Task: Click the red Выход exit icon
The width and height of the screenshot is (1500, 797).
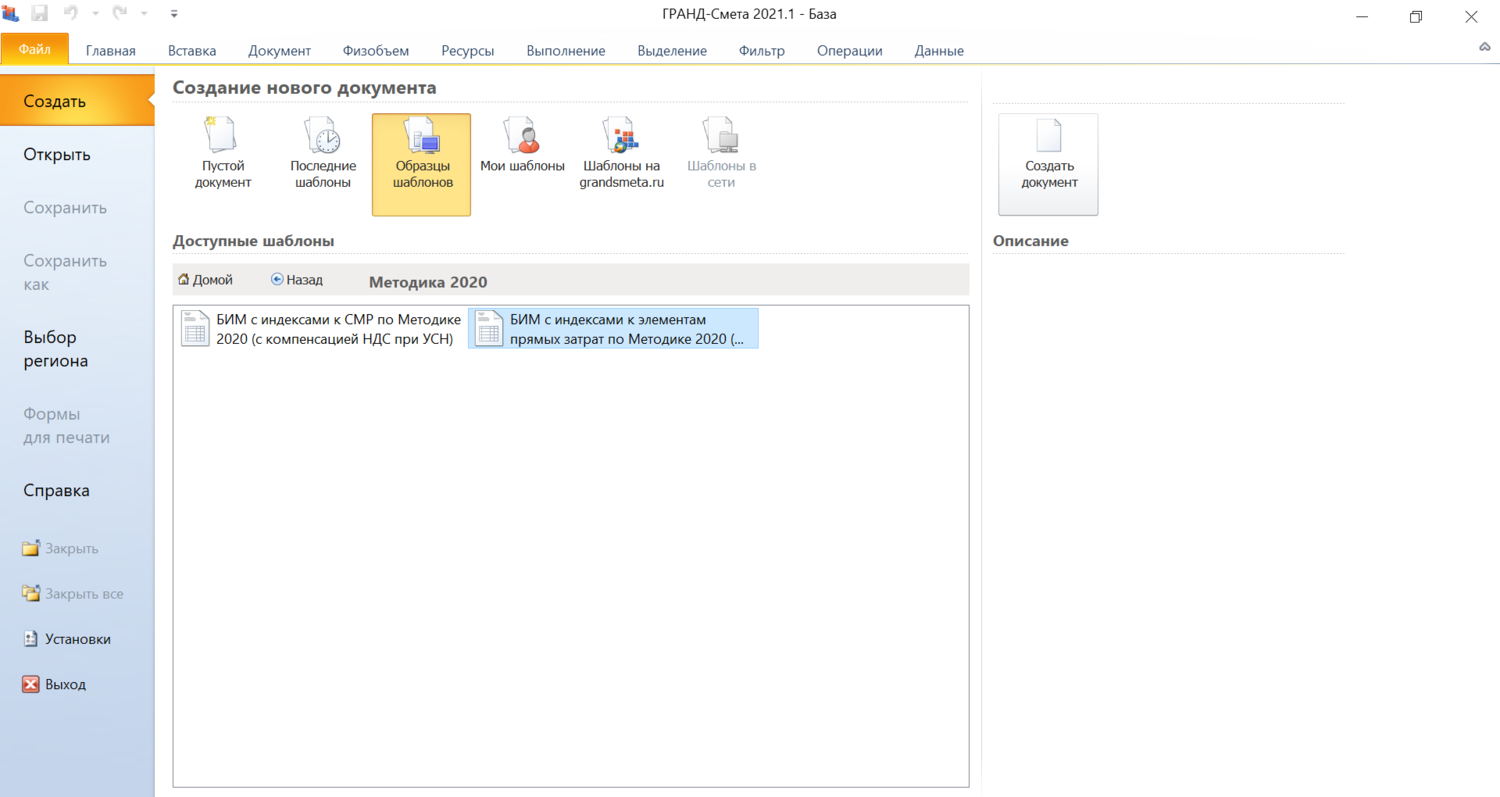Action: pos(31,684)
